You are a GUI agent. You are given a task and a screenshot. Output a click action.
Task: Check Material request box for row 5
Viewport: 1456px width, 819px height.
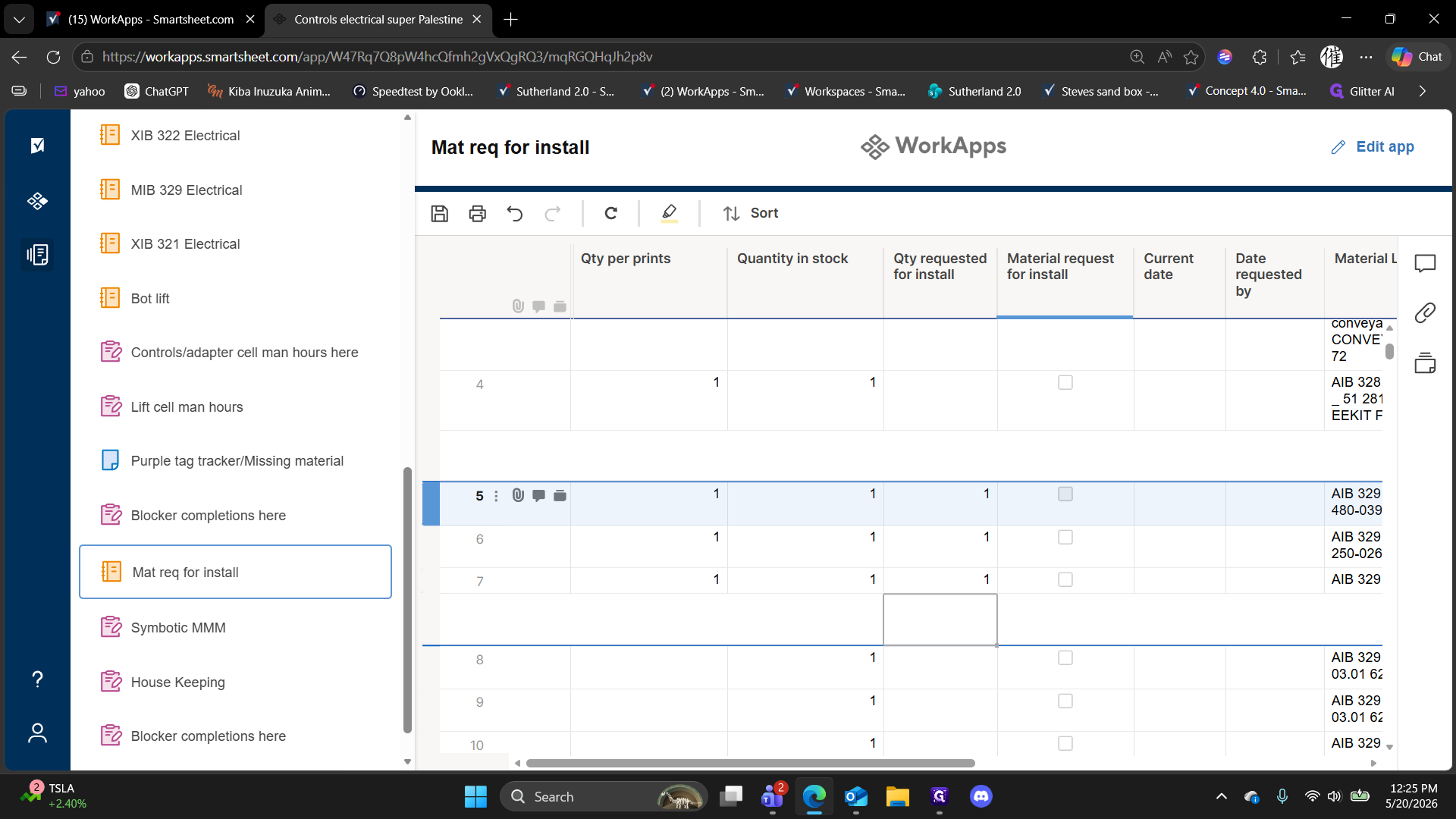coord(1065,494)
